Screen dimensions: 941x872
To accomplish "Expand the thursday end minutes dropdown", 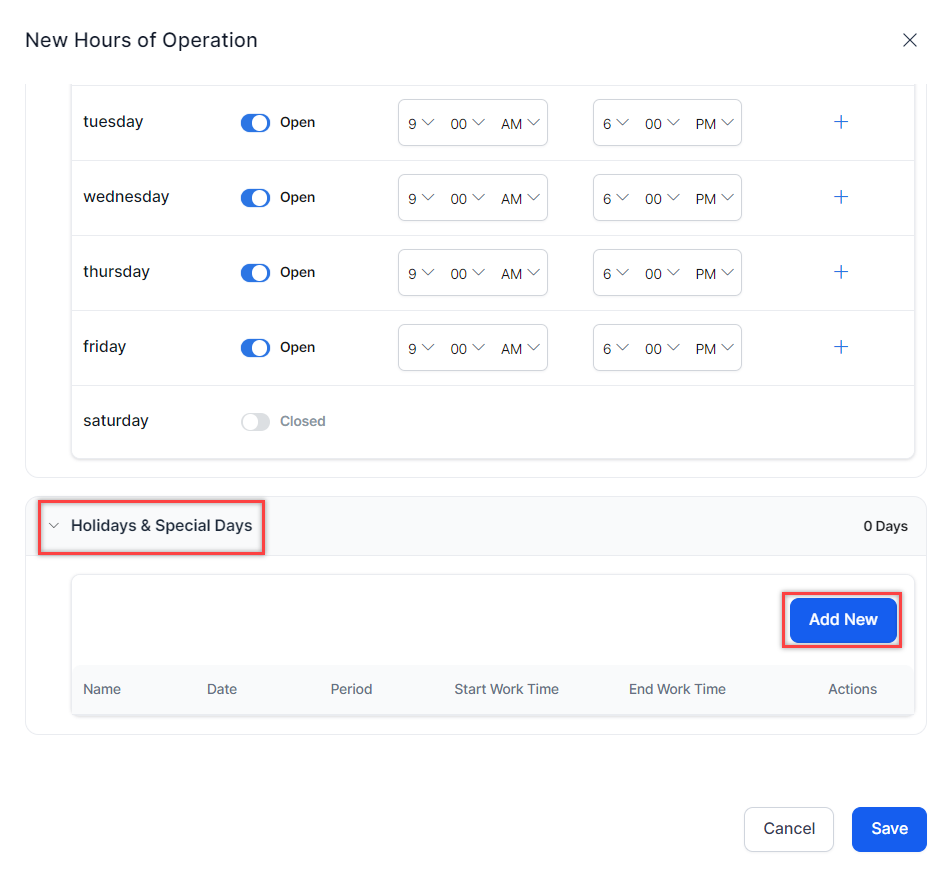I will [x=662, y=273].
